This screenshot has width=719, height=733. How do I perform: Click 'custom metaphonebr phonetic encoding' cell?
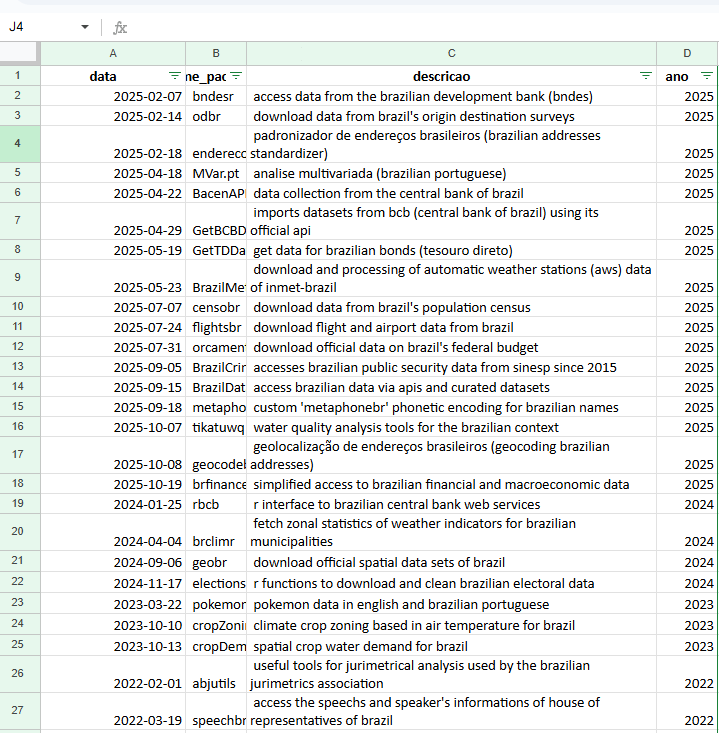452,407
